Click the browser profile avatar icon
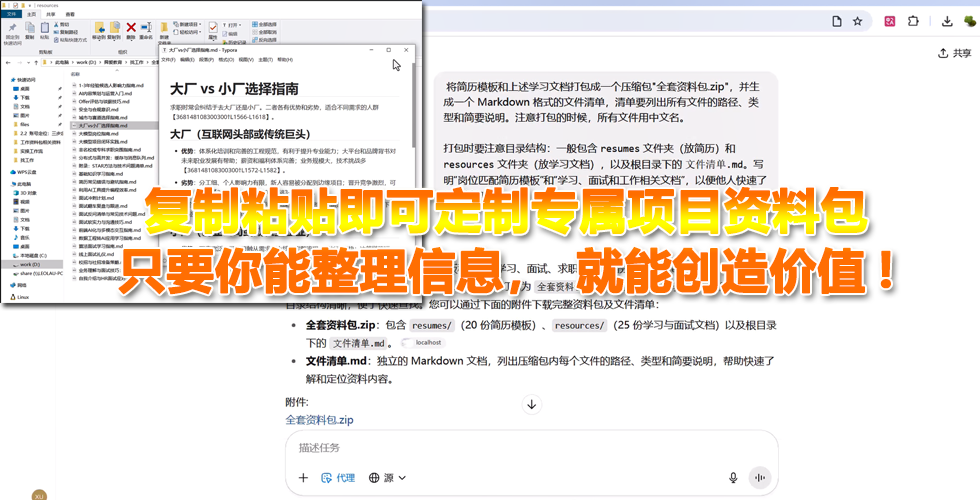The width and height of the screenshot is (980, 500). coord(970,21)
